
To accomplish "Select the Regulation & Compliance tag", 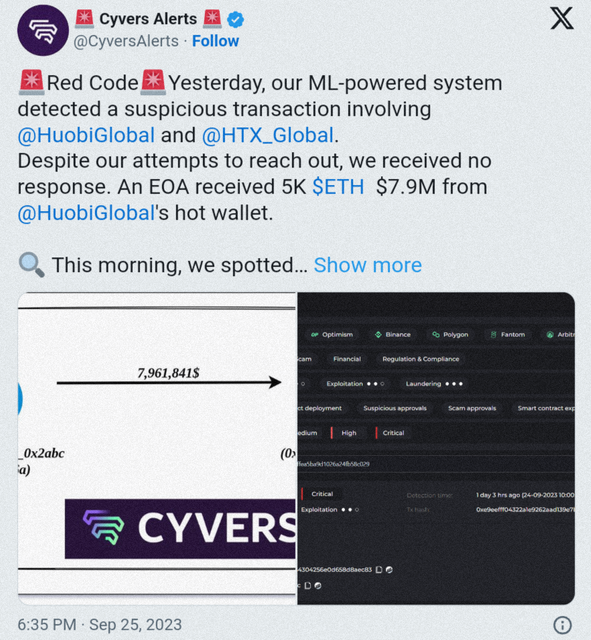I will [x=421, y=359].
